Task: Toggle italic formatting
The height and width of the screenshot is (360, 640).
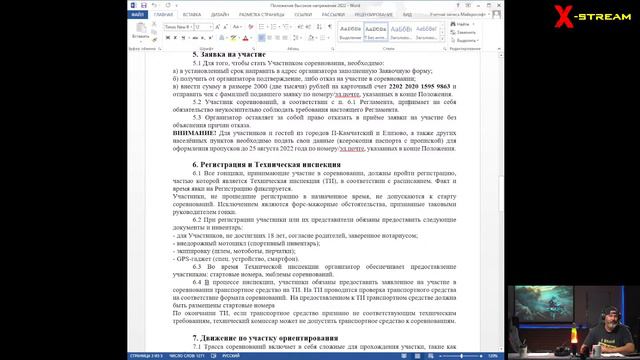Action: point(175,38)
